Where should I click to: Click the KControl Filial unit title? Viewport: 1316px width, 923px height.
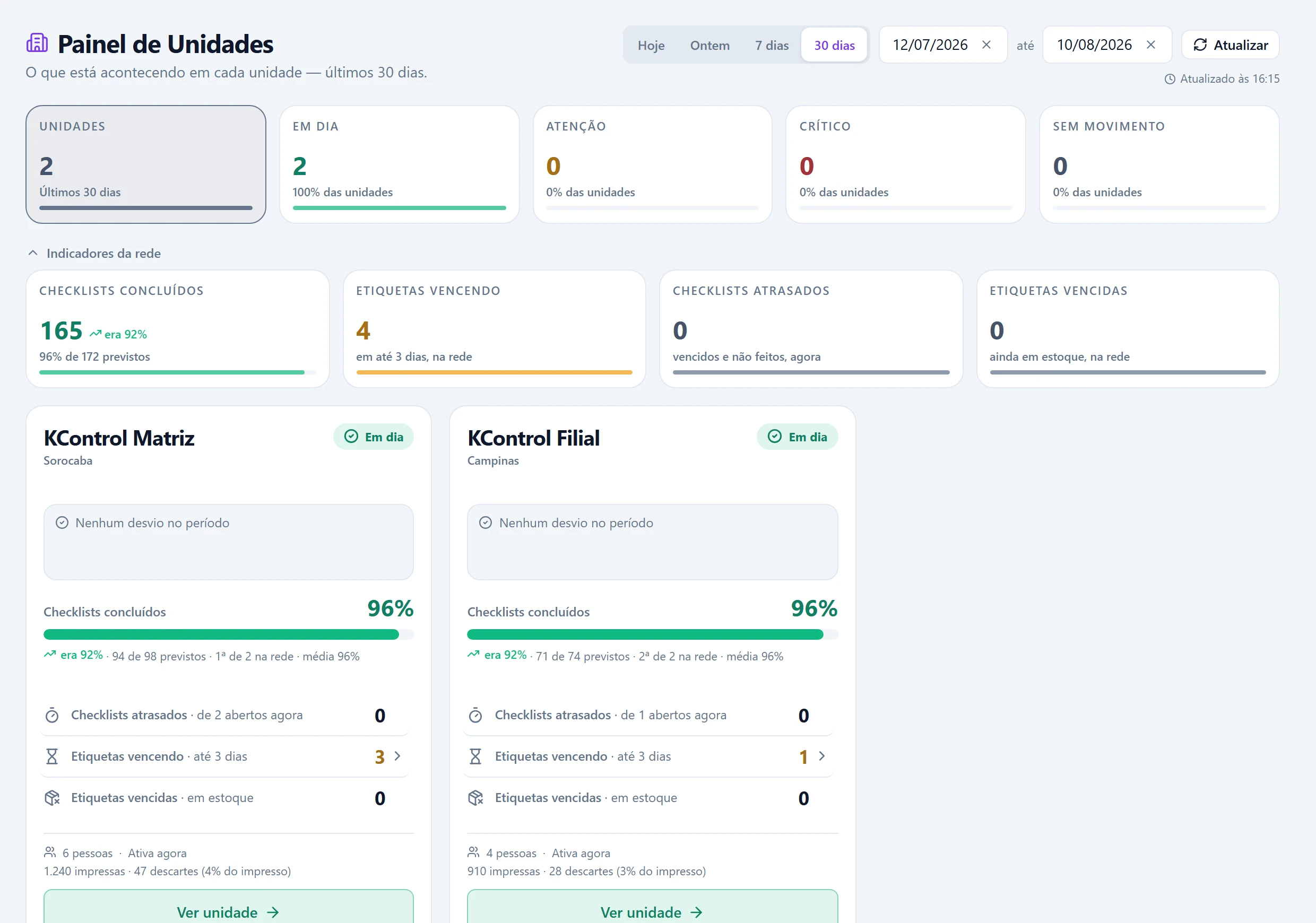534,438
